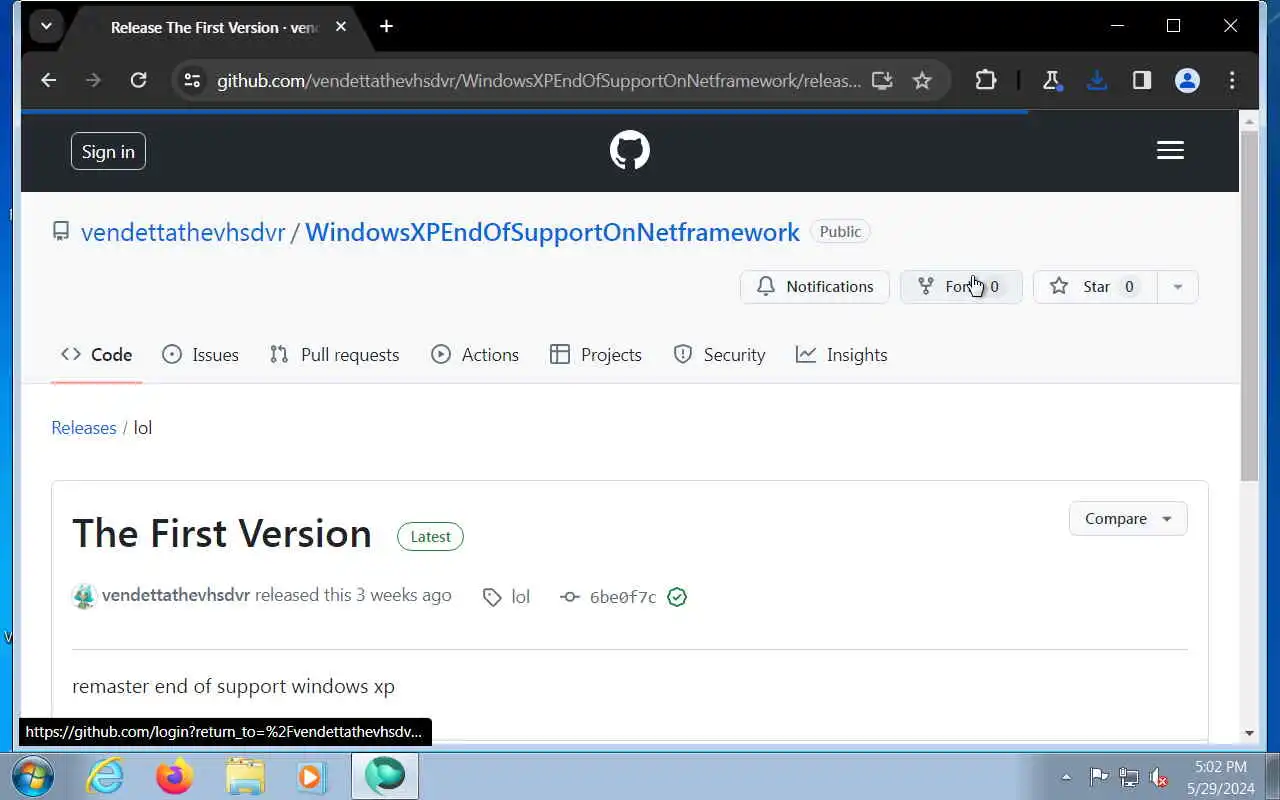This screenshot has width=1280, height=800.
Task: Open commit 6be0f7c link
Action: 623,597
